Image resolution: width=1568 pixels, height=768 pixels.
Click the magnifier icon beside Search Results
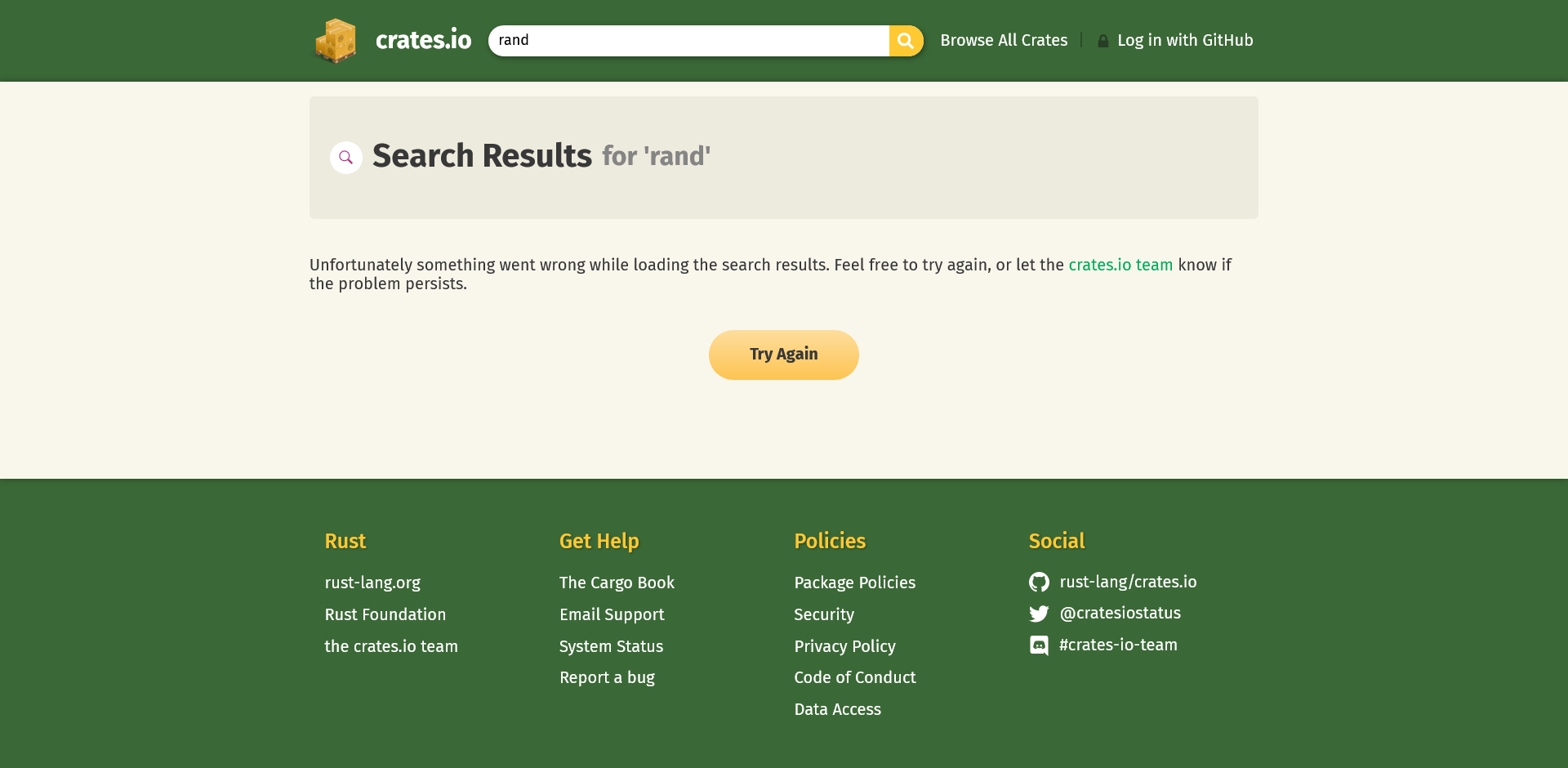(346, 158)
